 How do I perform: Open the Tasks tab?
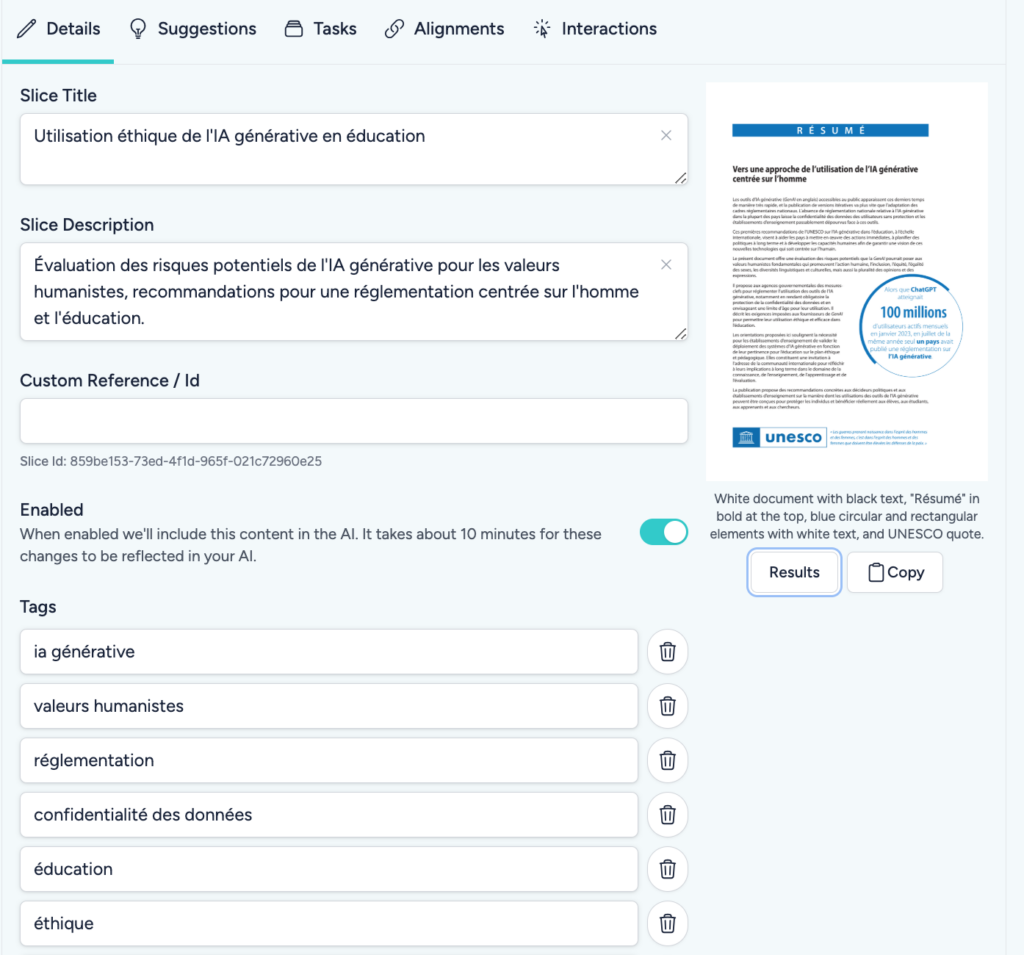tap(320, 29)
